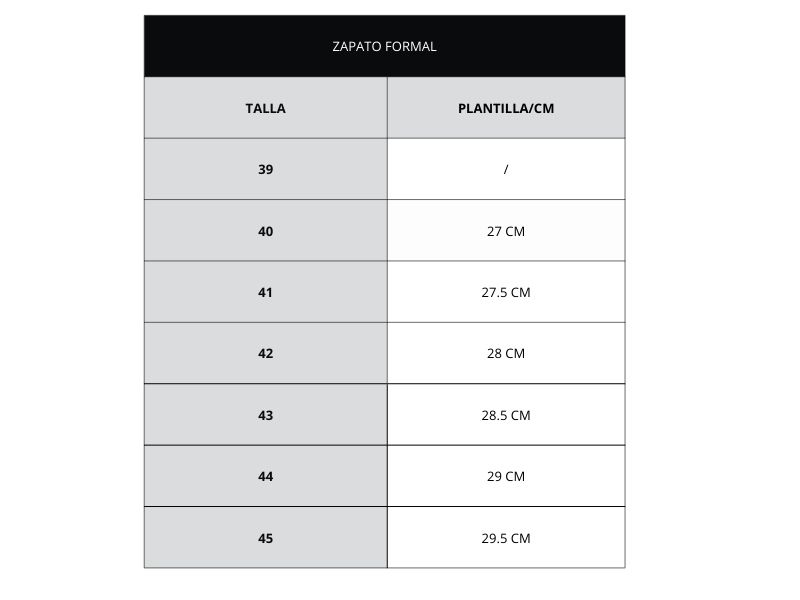Image resolution: width=800 pixels, height=600 pixels.
Task: Select the size 40 cell
Action: tap(265, 231)
